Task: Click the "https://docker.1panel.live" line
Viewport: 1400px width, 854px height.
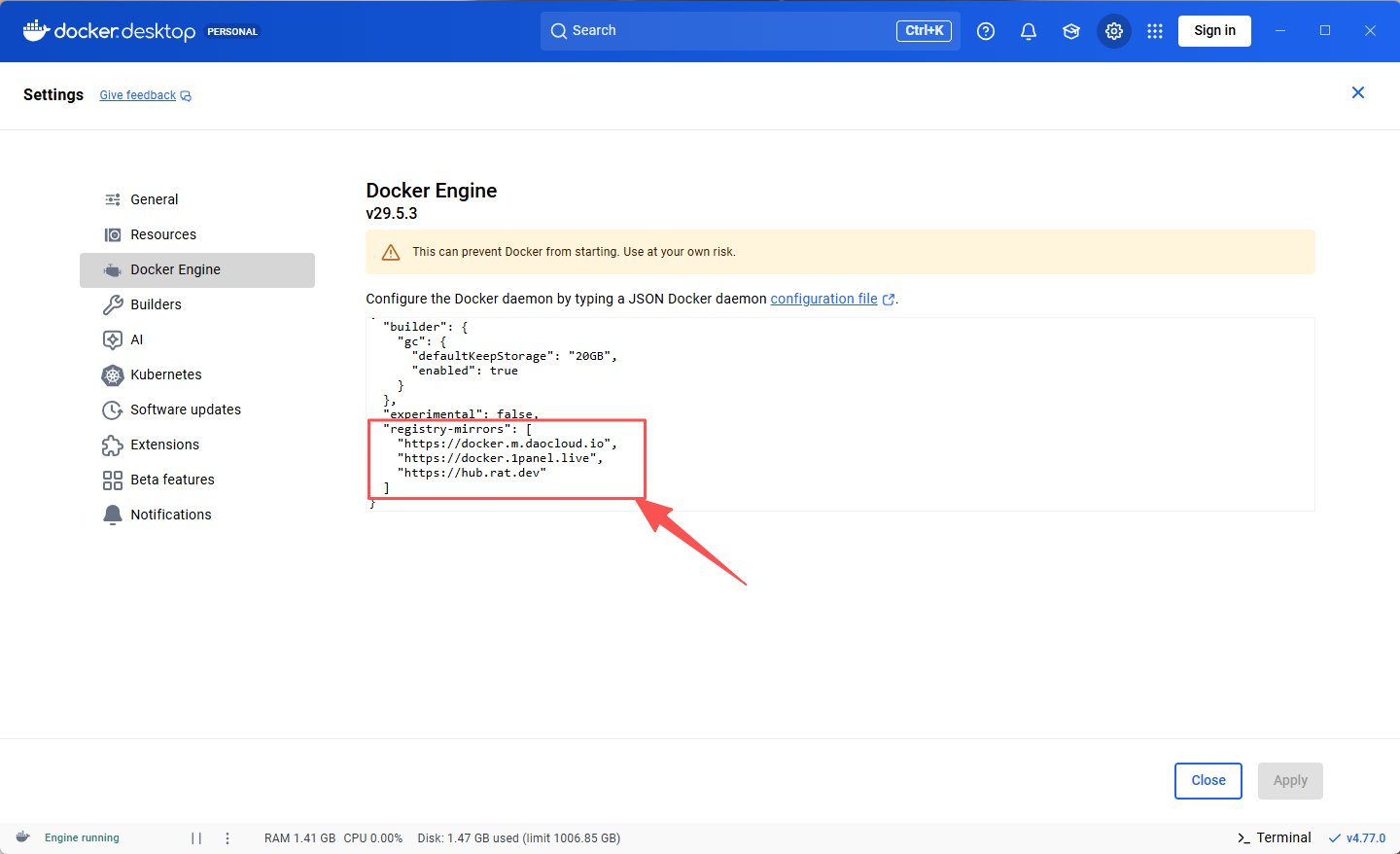Action: [x=500, y=458]
